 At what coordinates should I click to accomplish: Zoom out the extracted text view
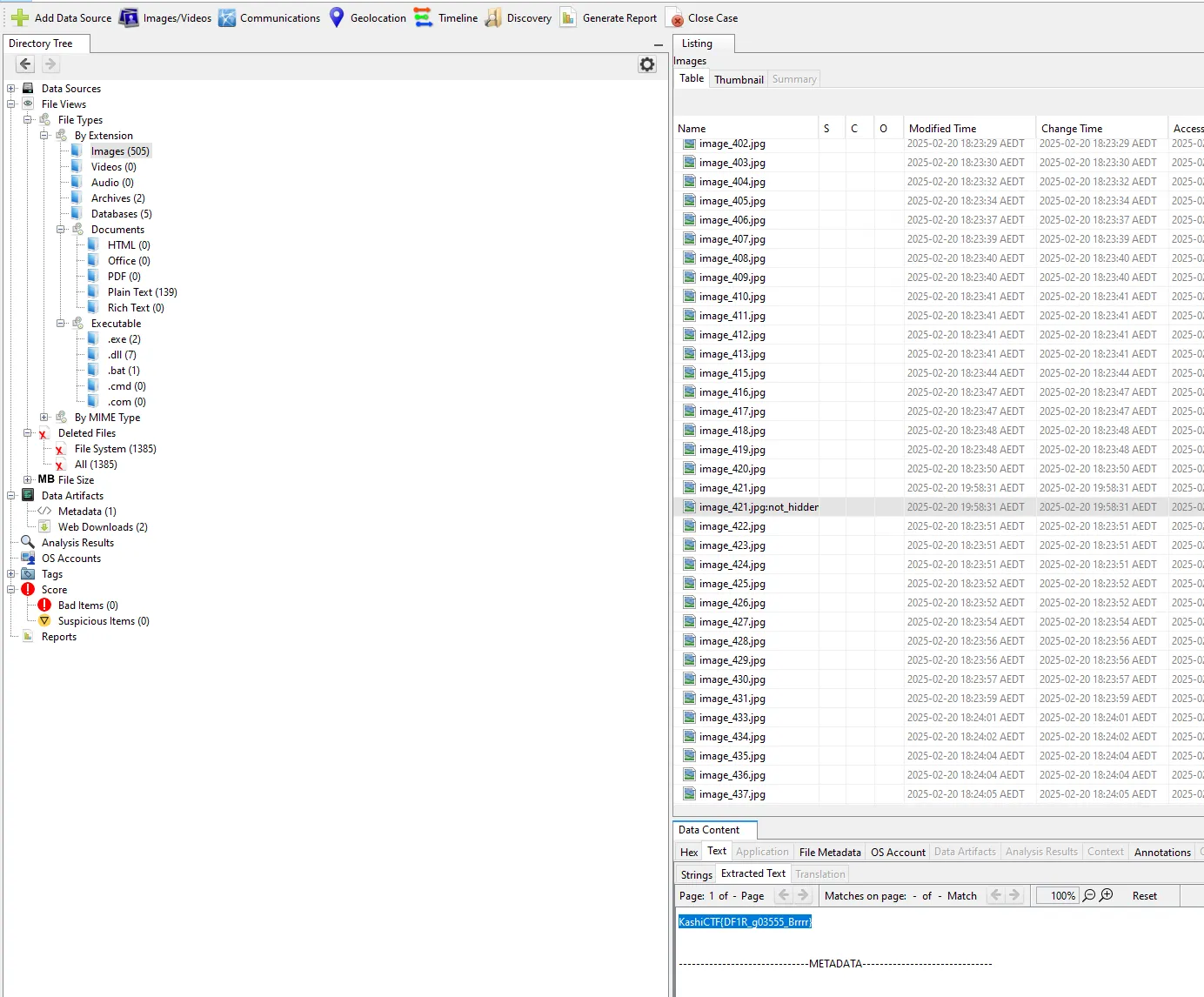tap(1088, 895)
